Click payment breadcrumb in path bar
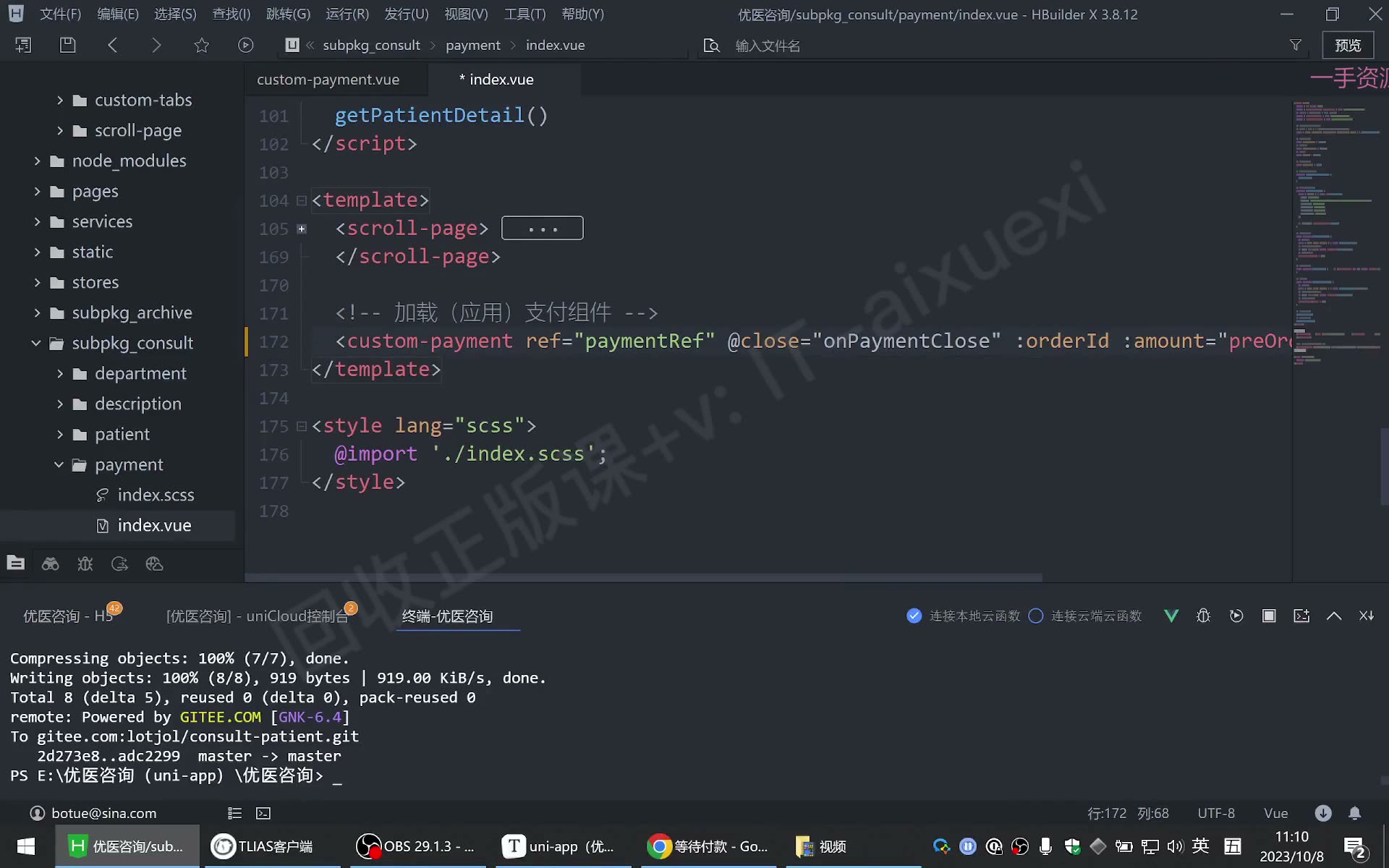Screen dimensions: 1389x868 [472, 45]
